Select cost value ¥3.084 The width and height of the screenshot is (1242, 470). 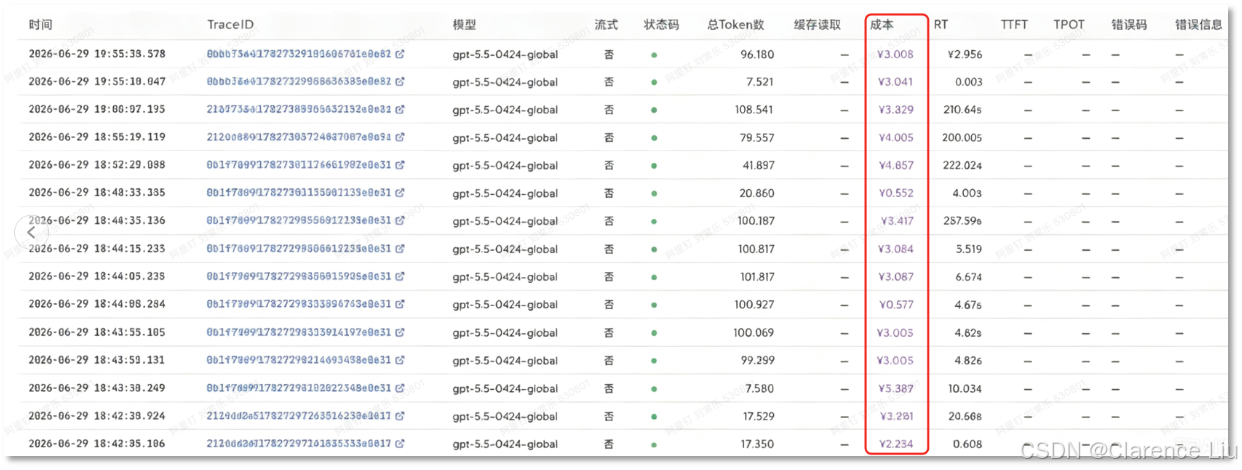[895, 249]
